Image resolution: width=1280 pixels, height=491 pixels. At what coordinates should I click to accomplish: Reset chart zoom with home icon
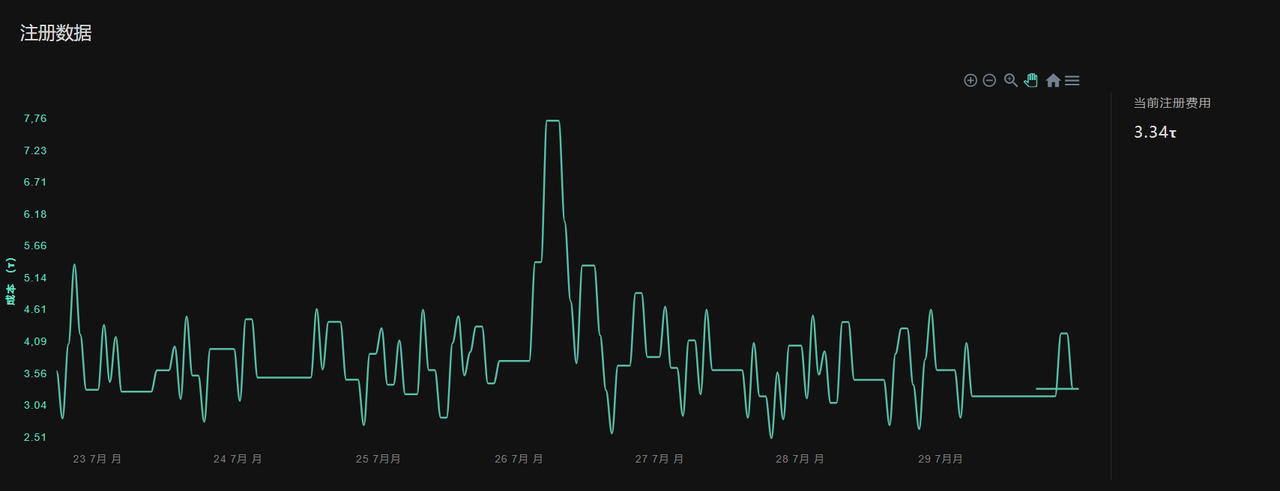(1053, 80)
